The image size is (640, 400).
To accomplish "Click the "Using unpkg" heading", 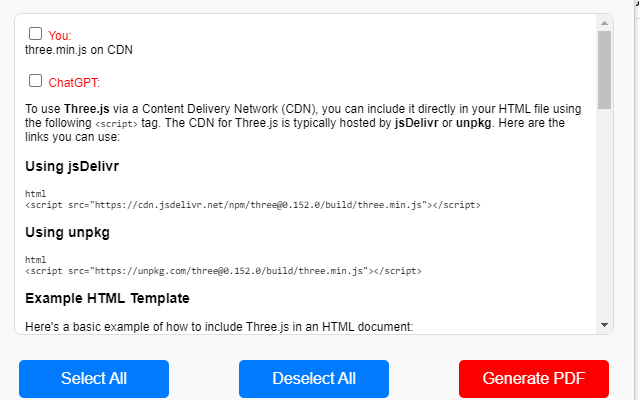I will tap(67, 232).
